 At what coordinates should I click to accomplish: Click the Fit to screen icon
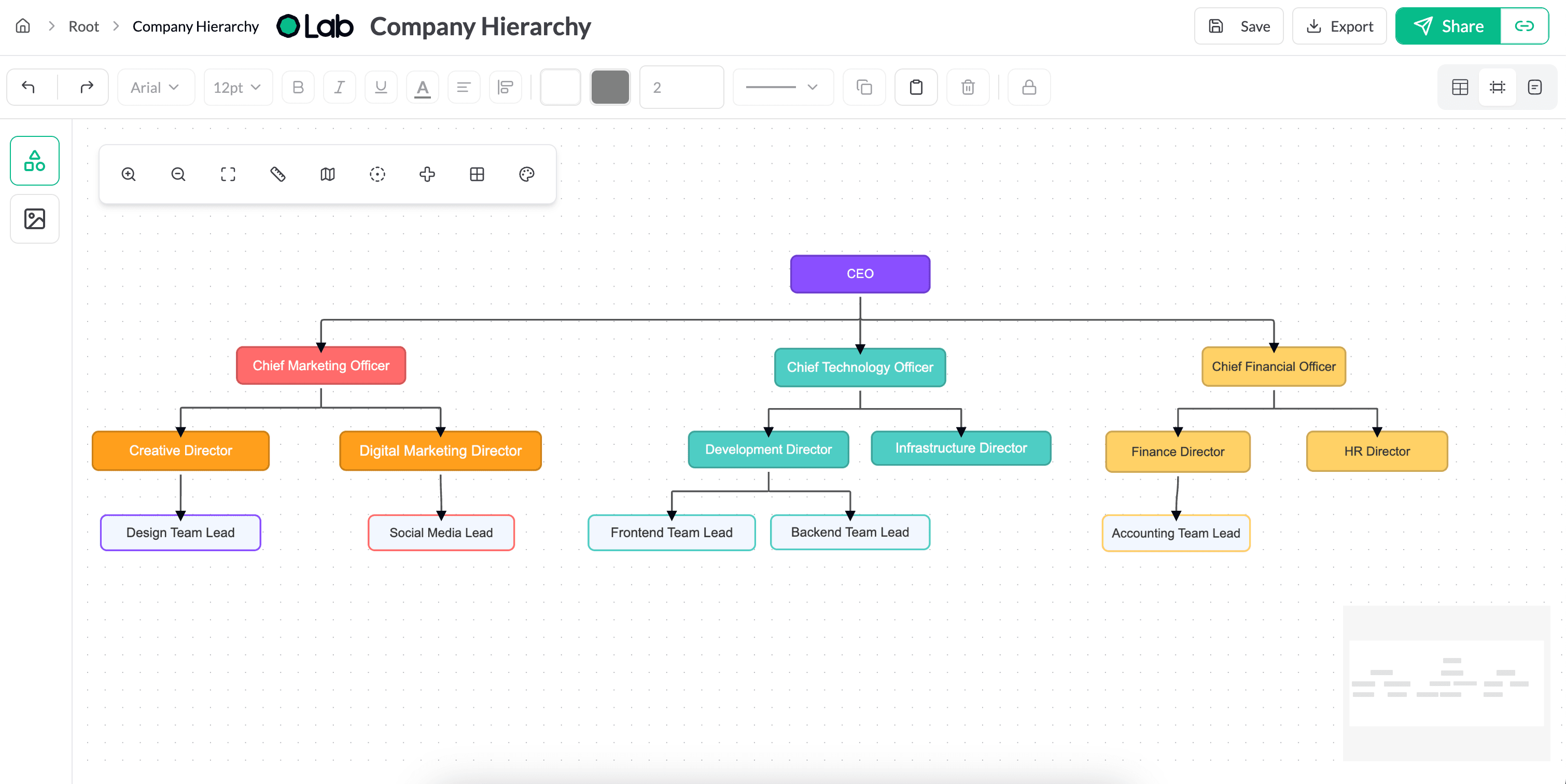[x=228, y=174]
